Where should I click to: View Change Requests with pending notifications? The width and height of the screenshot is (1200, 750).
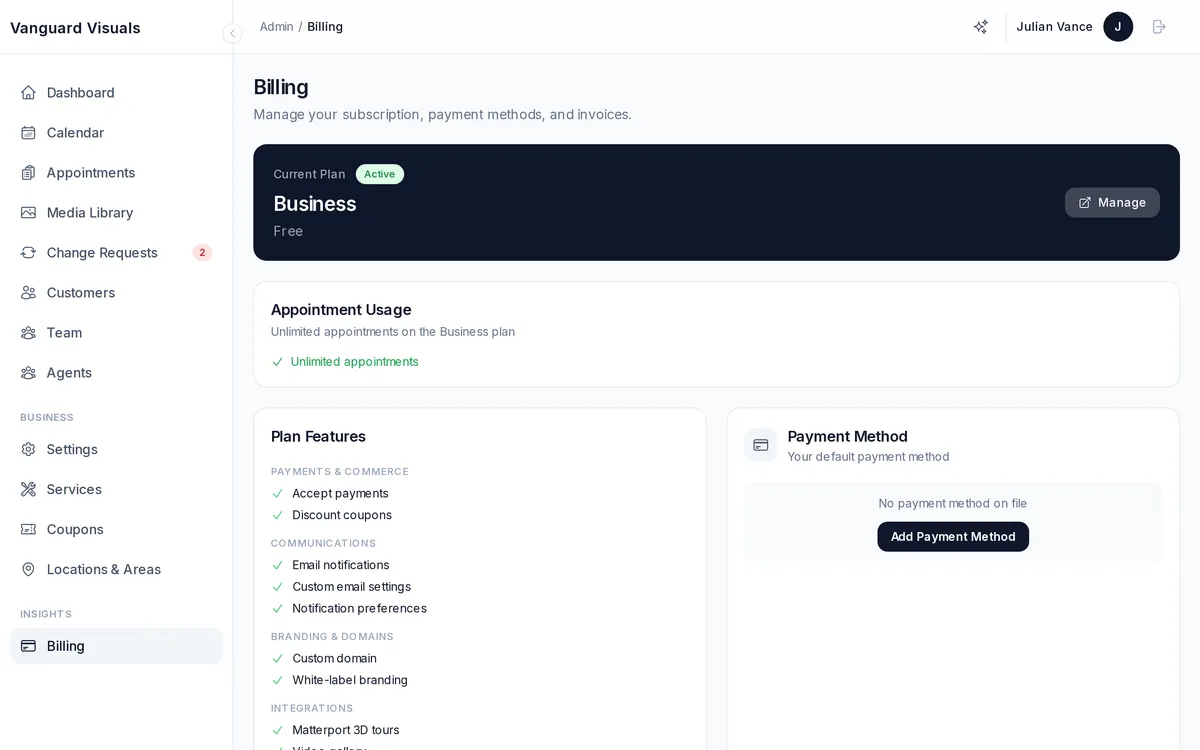(101, 252)
